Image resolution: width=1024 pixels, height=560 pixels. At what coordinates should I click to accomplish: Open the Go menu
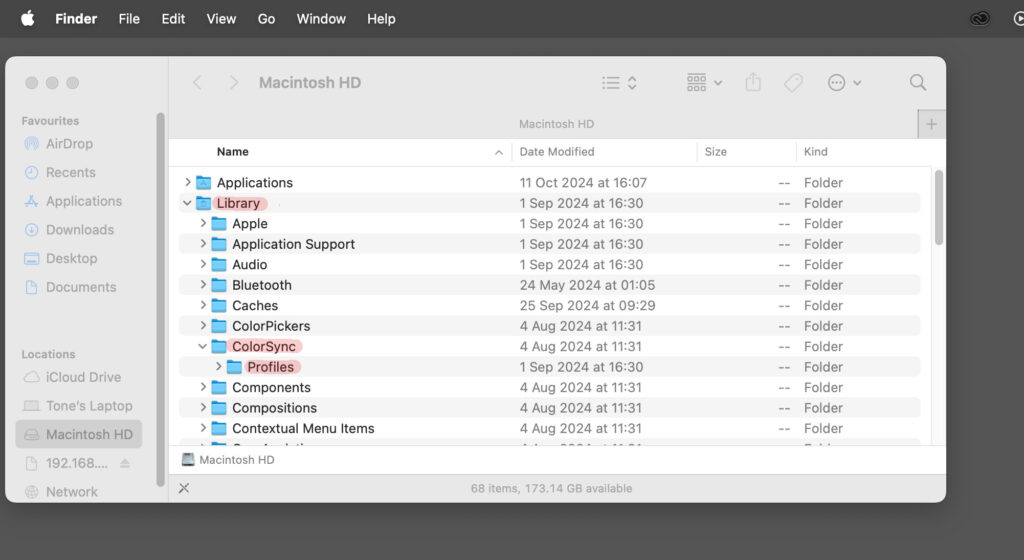[266, 19]
